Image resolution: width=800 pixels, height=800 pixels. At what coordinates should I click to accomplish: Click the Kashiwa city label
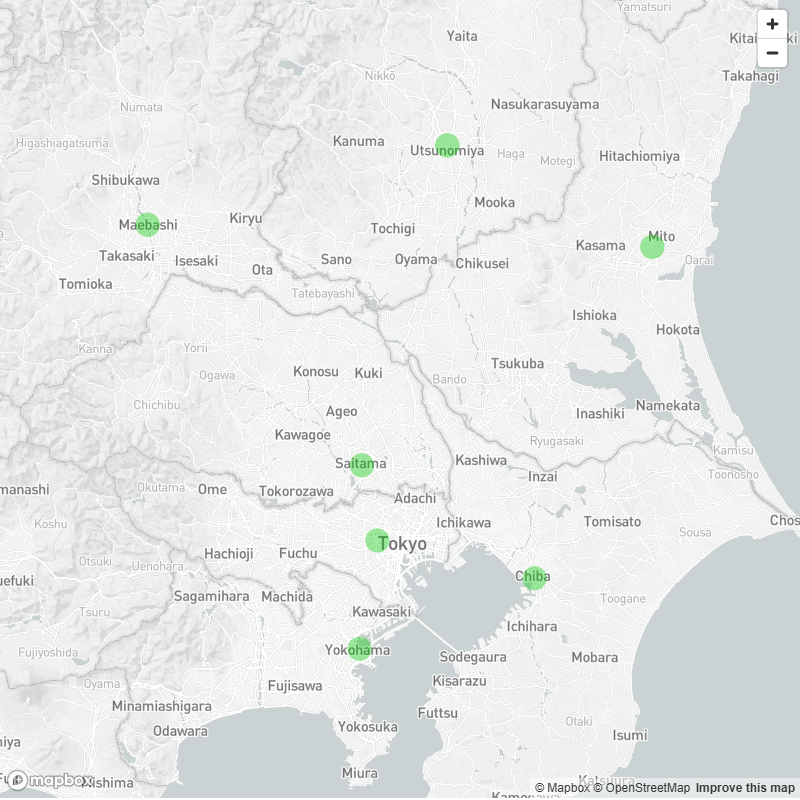click(481, 460)
